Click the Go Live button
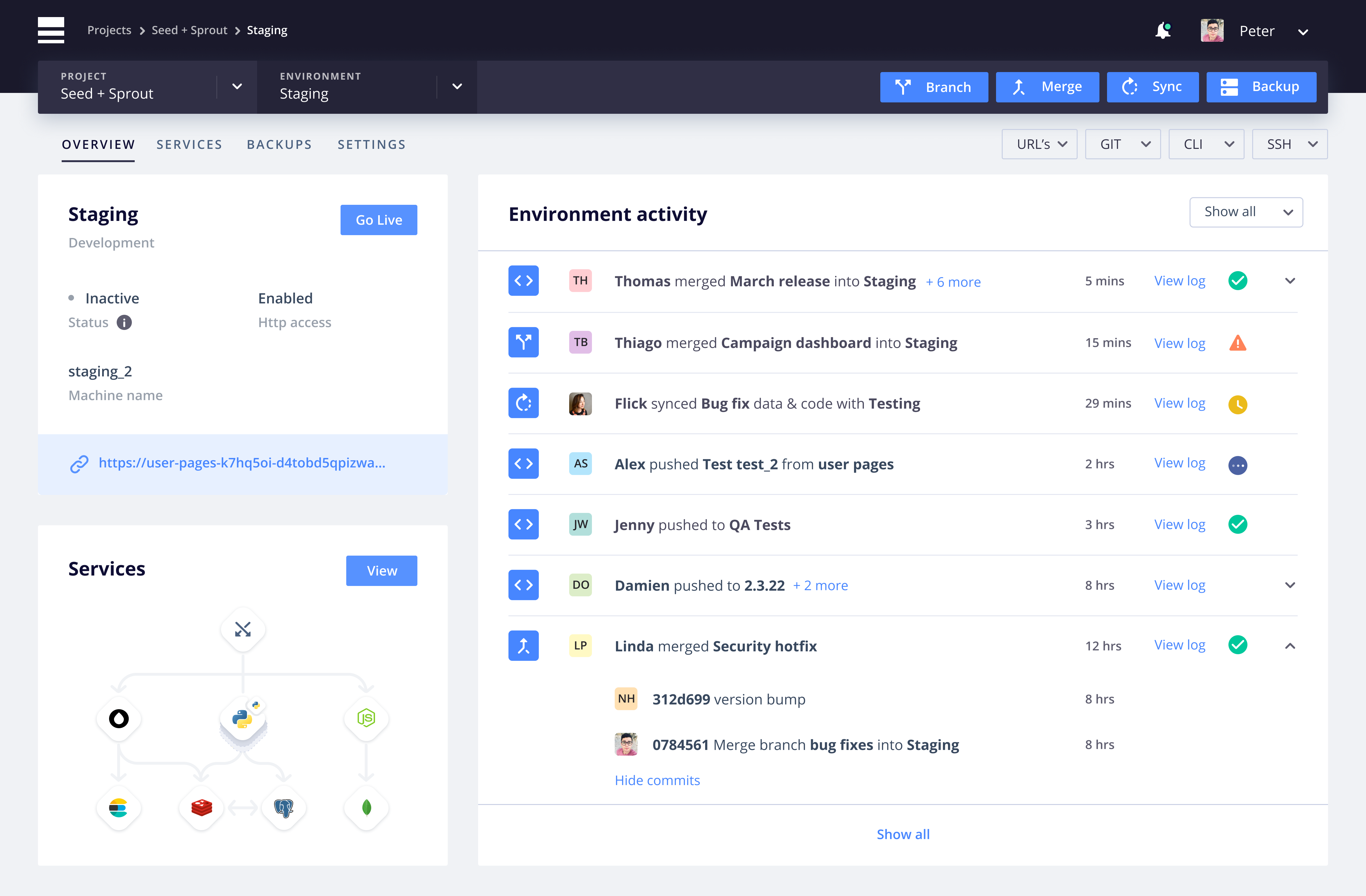Screen dimensions: 1366x896 click(378, 220)
